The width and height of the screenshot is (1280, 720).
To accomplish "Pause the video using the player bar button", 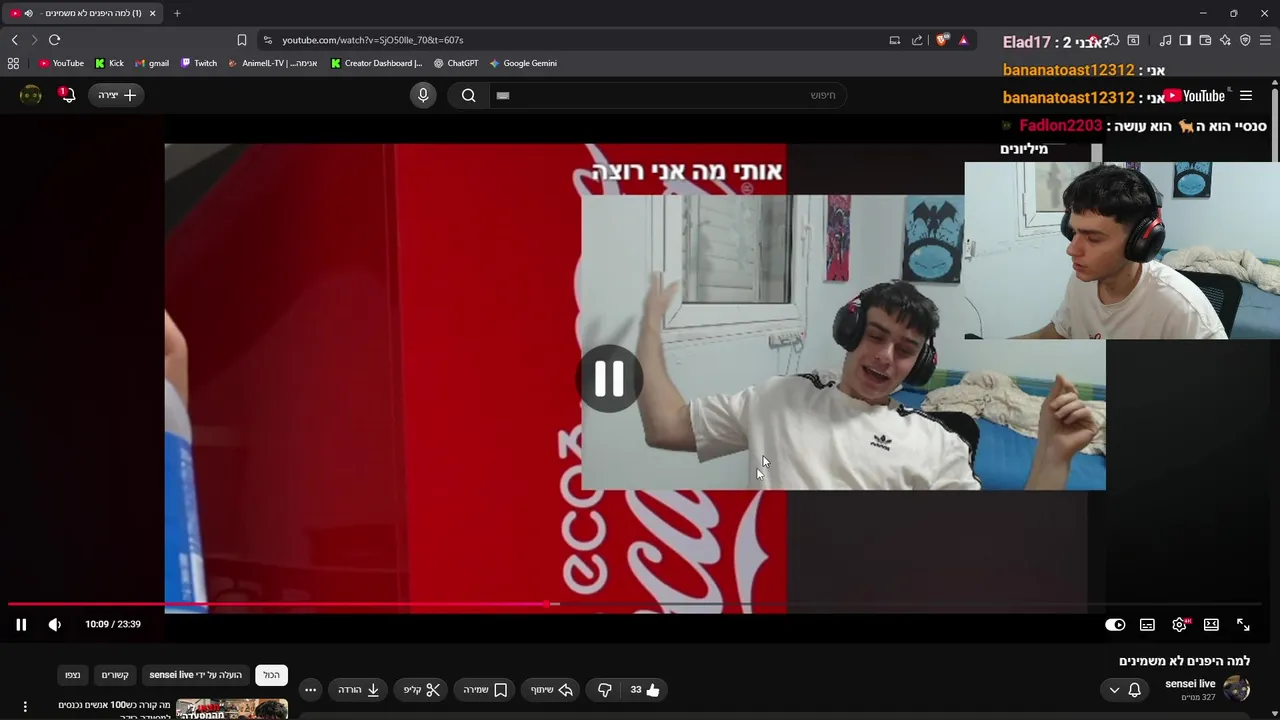I will click(x=21, y=624).
